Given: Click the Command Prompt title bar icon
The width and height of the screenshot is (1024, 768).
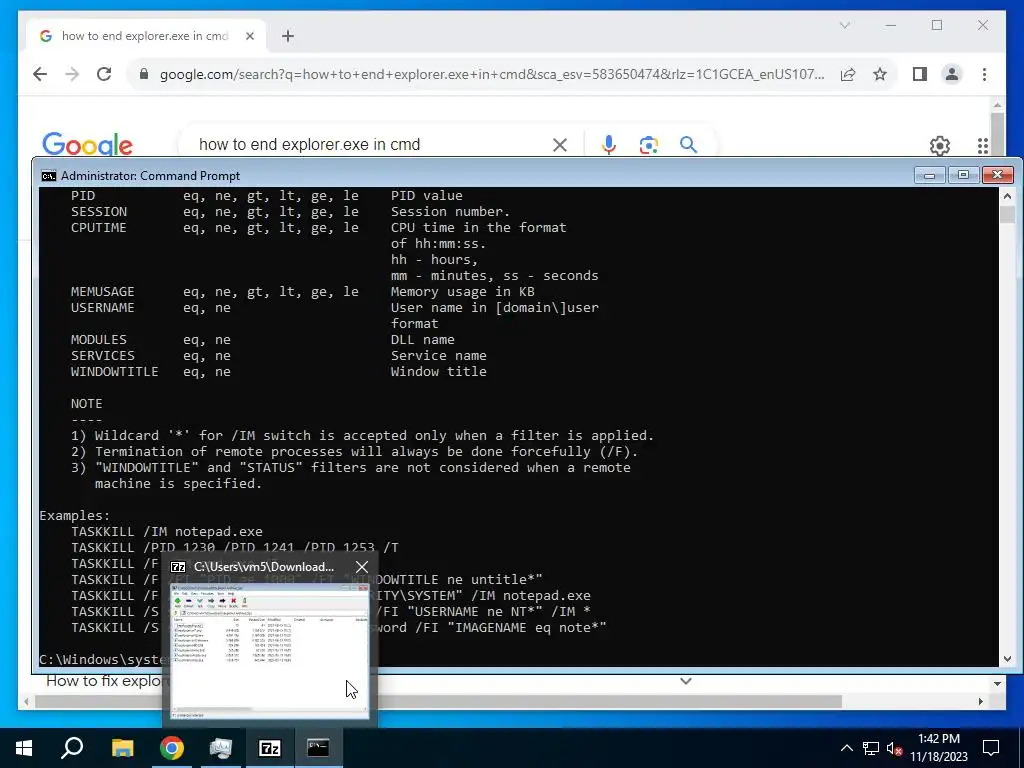Looking at the screenshot, I should click(x=48, y=176).
